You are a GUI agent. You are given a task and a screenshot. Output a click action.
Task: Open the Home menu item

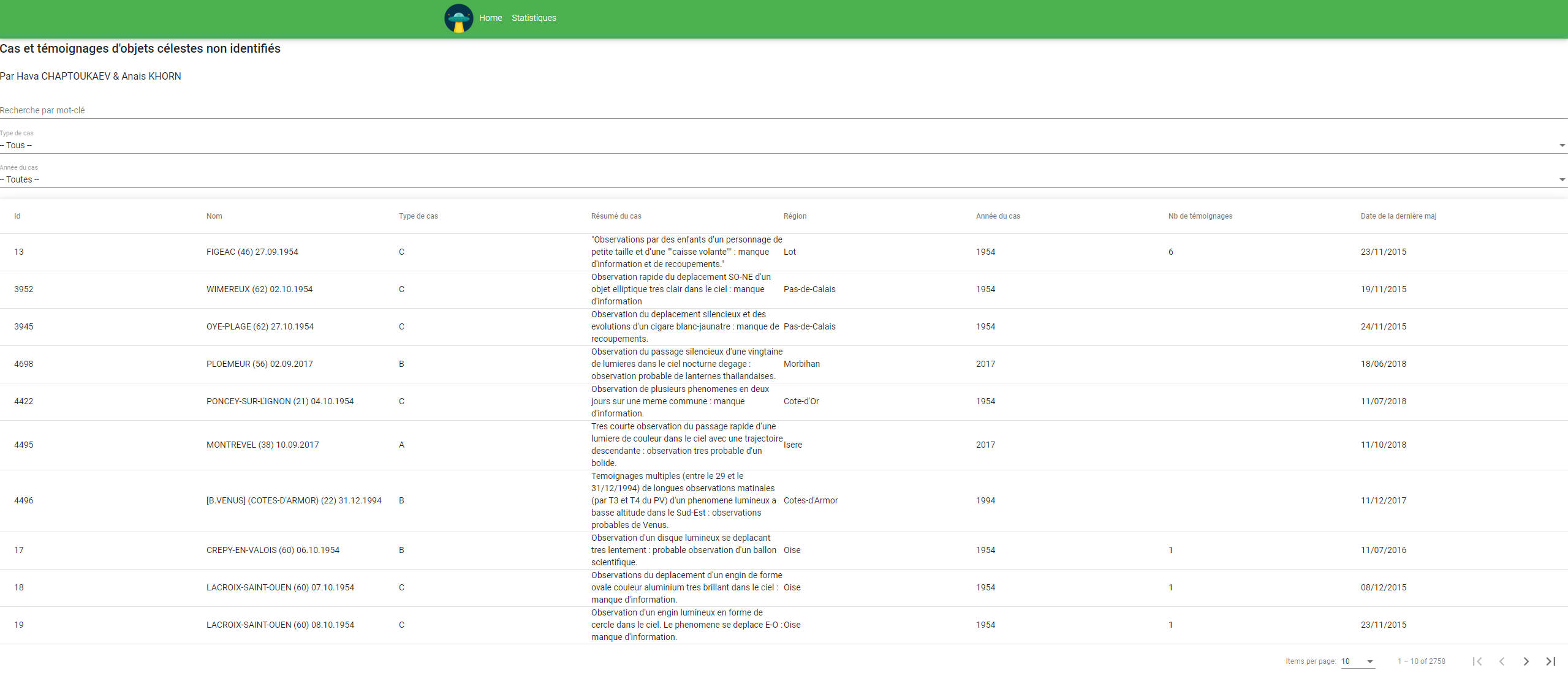[490, 18]
